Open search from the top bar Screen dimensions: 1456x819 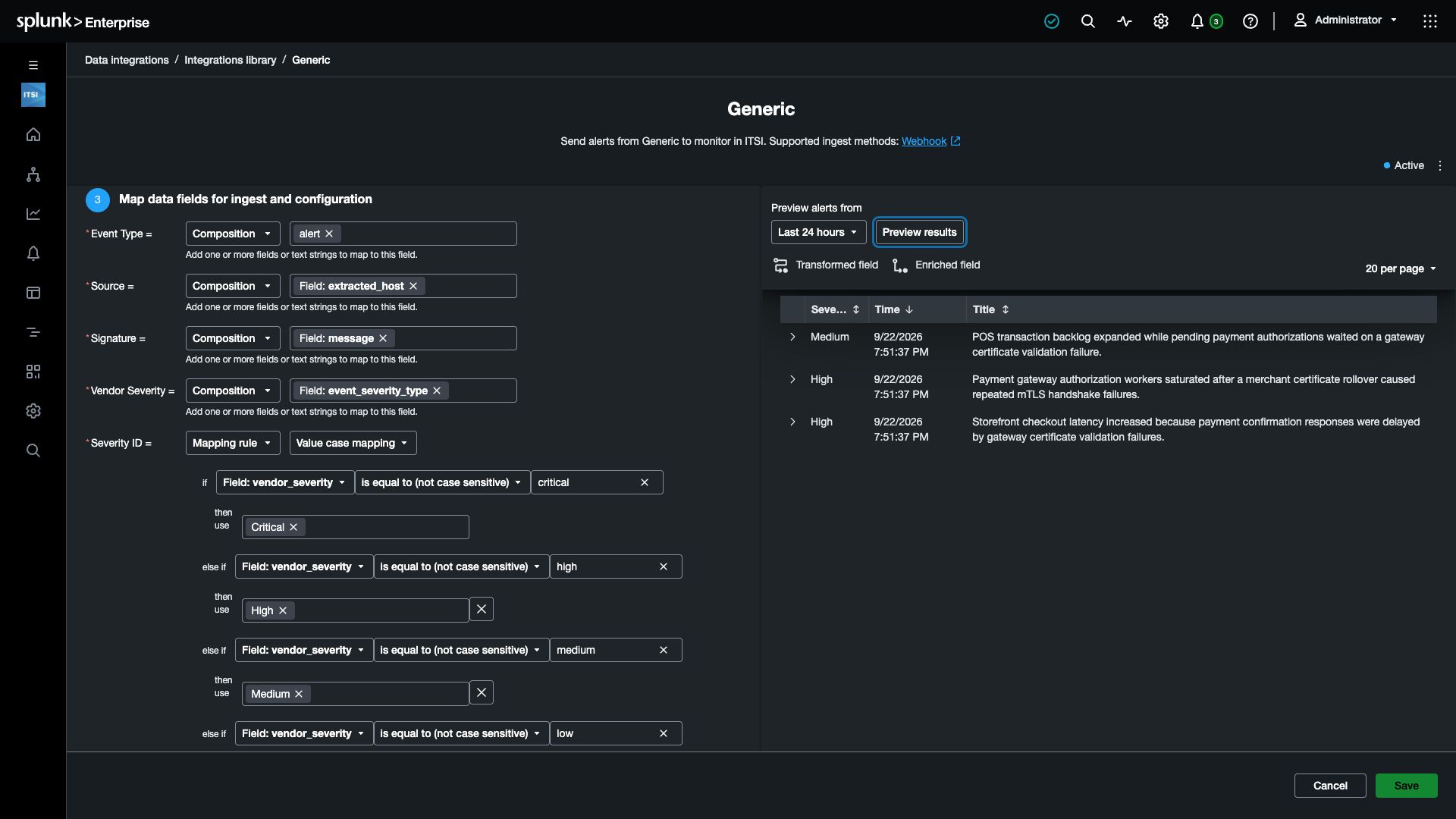[1087, 21]
